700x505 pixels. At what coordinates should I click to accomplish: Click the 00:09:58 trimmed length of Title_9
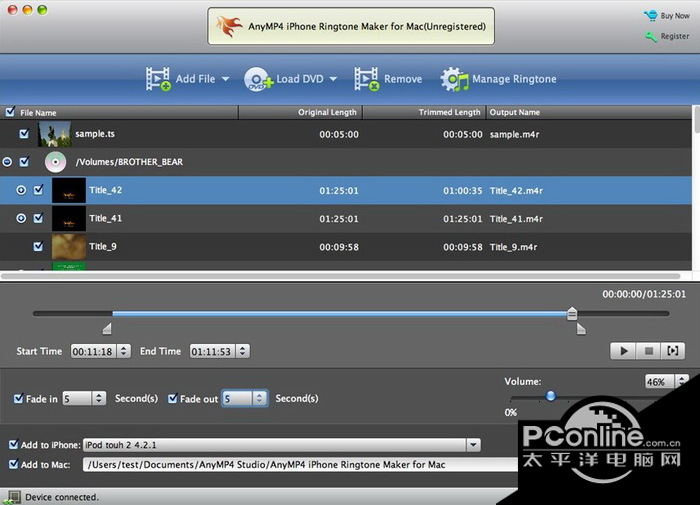(x=462, y=247)
